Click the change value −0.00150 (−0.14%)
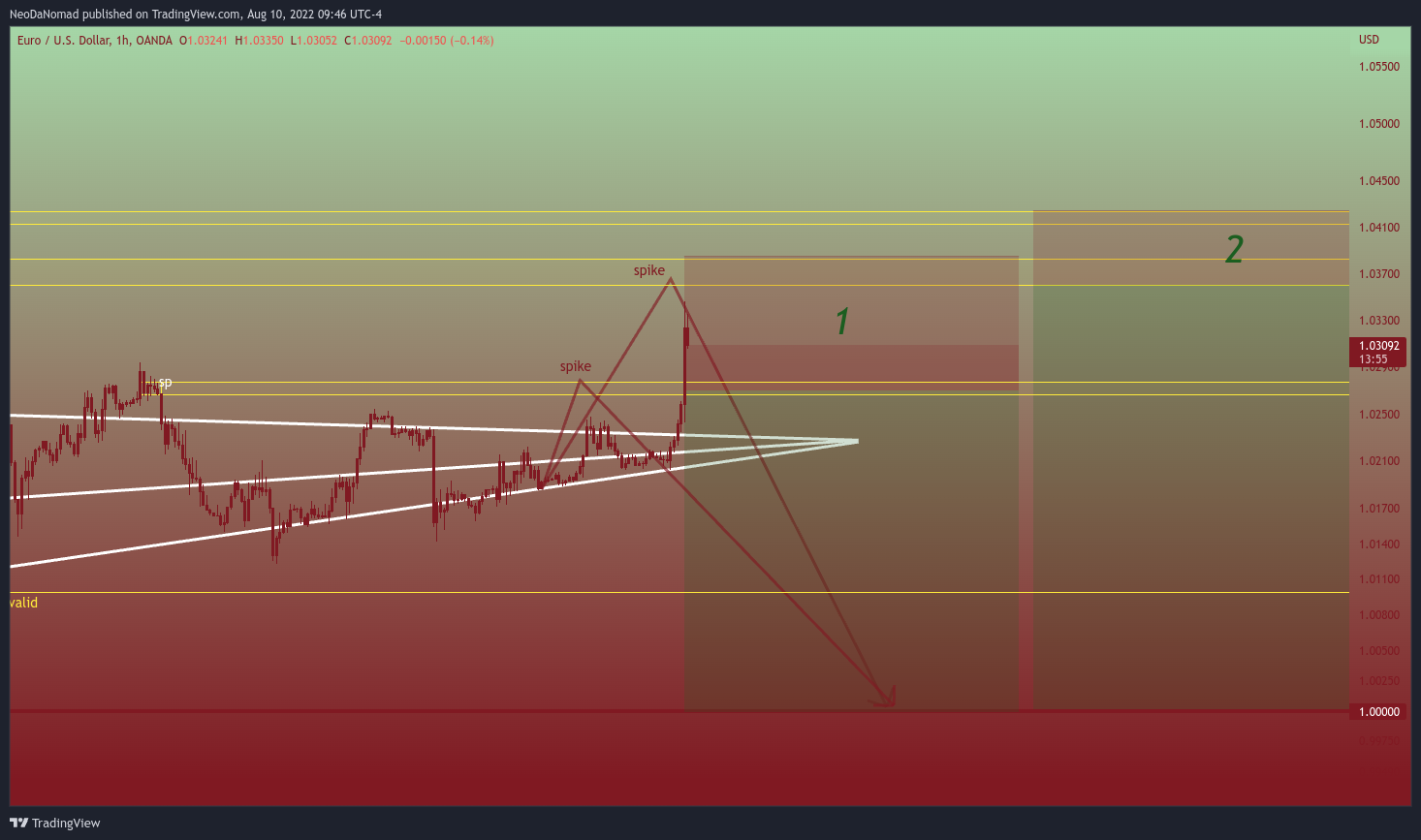The height and width of the screenshot is (840, 1421). (x=448, y=41)
